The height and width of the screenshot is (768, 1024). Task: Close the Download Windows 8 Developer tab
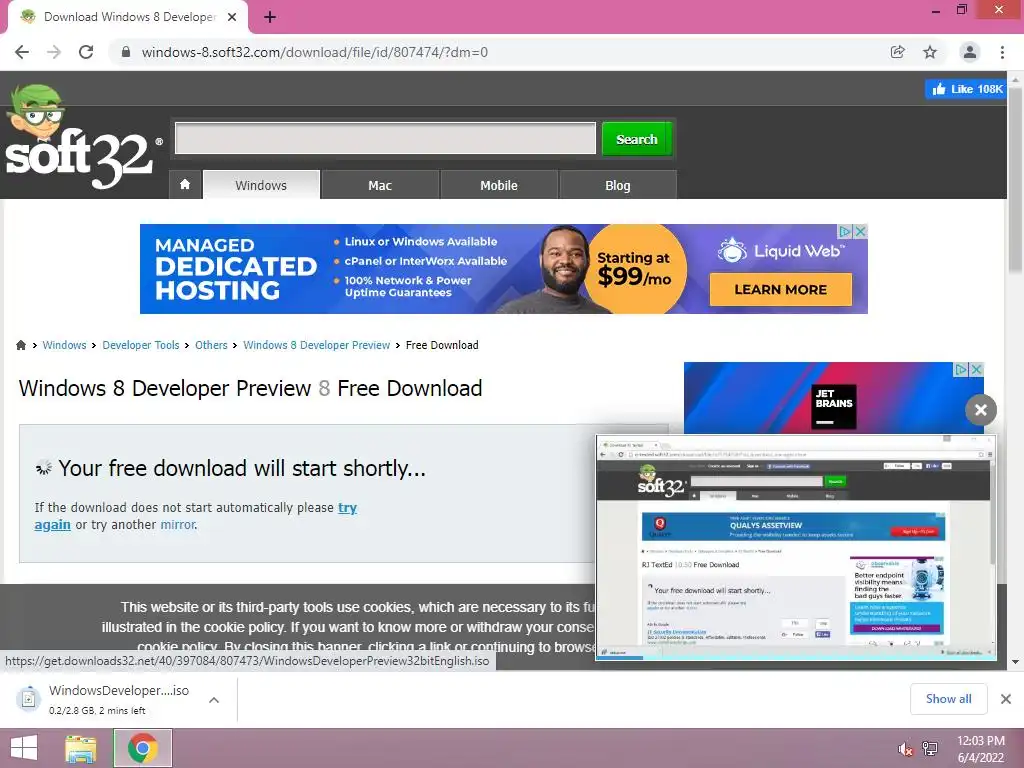[x=232, y=17]
